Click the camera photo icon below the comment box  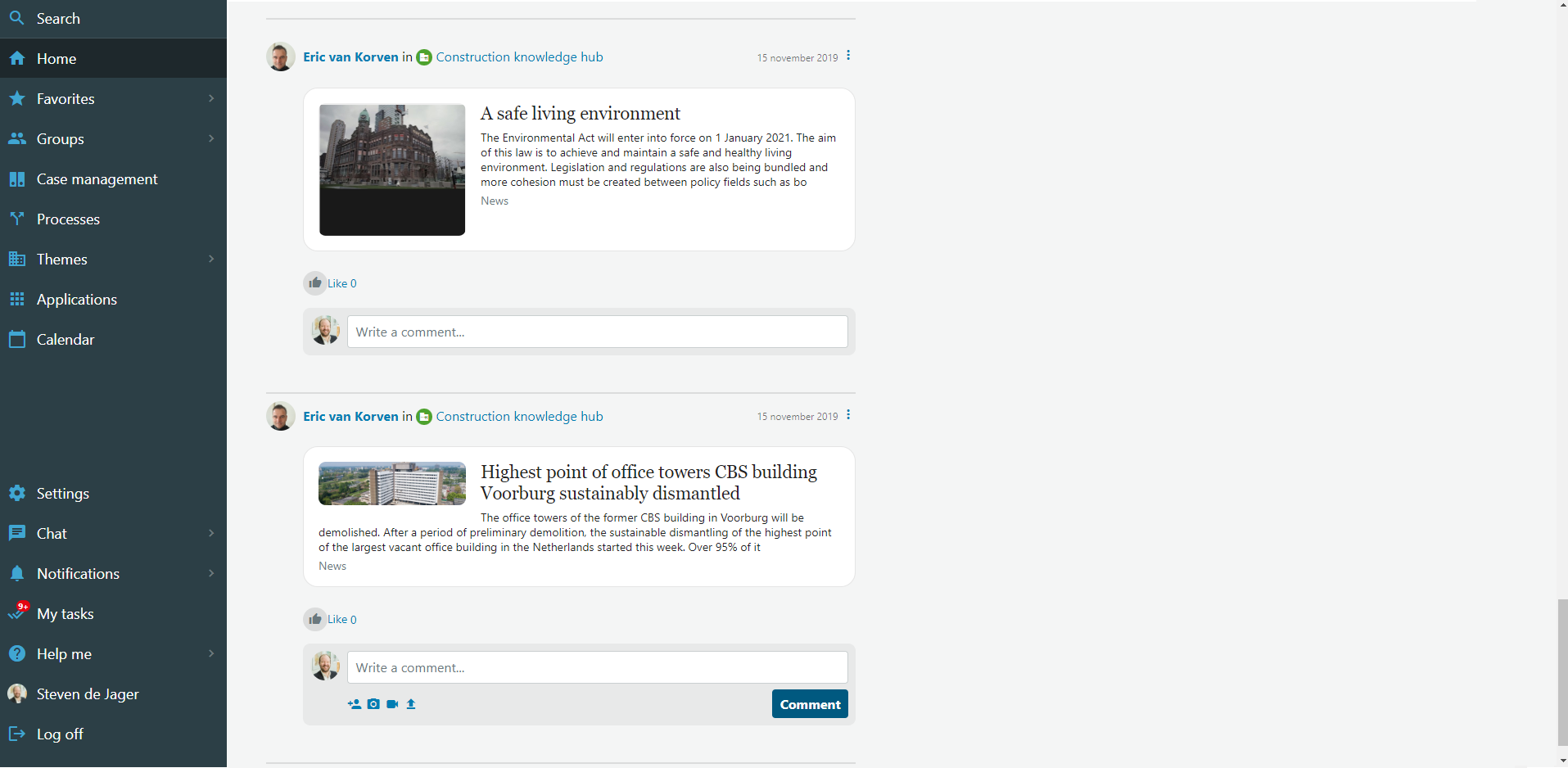373,704
